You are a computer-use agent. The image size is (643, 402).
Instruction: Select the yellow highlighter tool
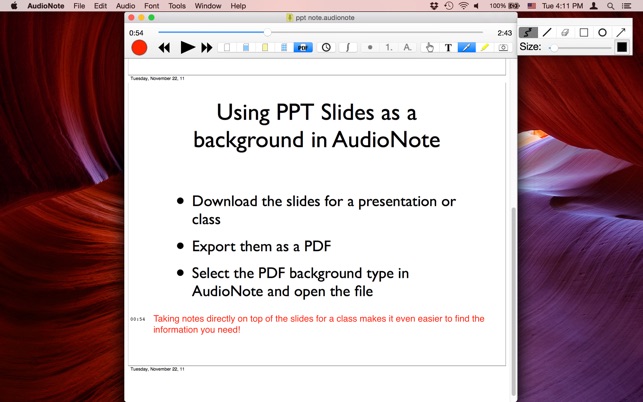[x=485, y=47]
